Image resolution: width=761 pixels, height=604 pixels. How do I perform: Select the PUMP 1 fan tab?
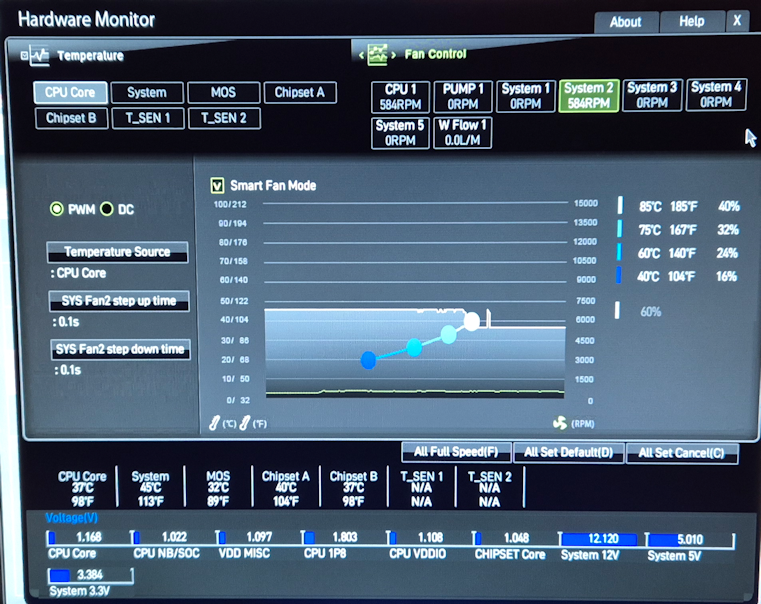pos(463,97)
